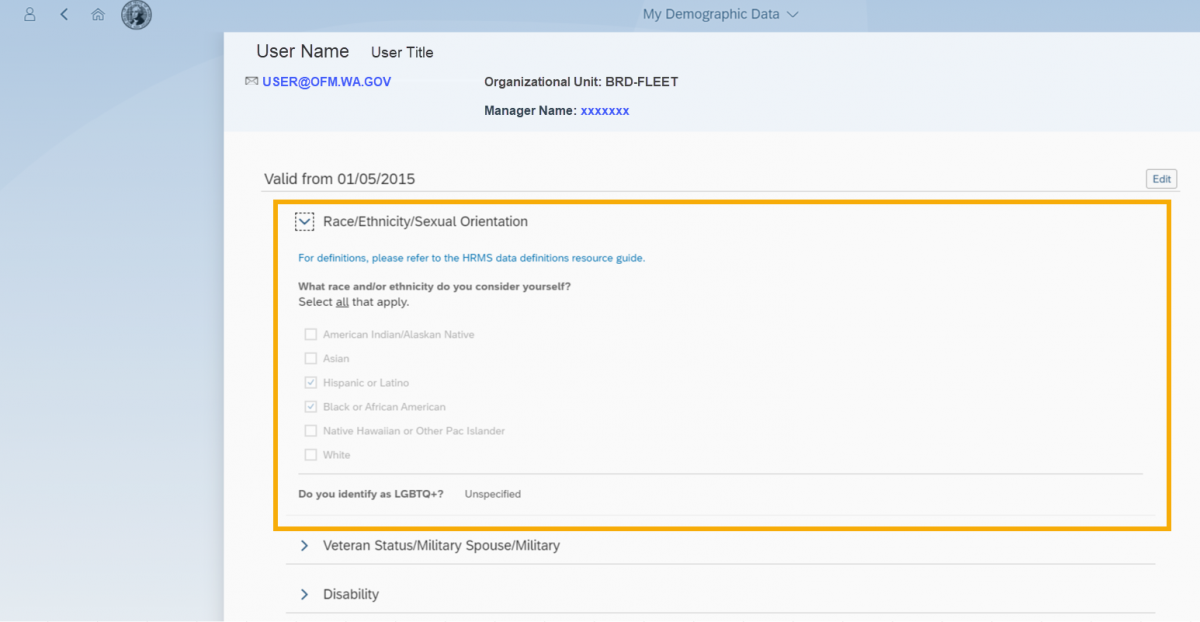Click the Washington state seal logo

[x=136, y=15]
